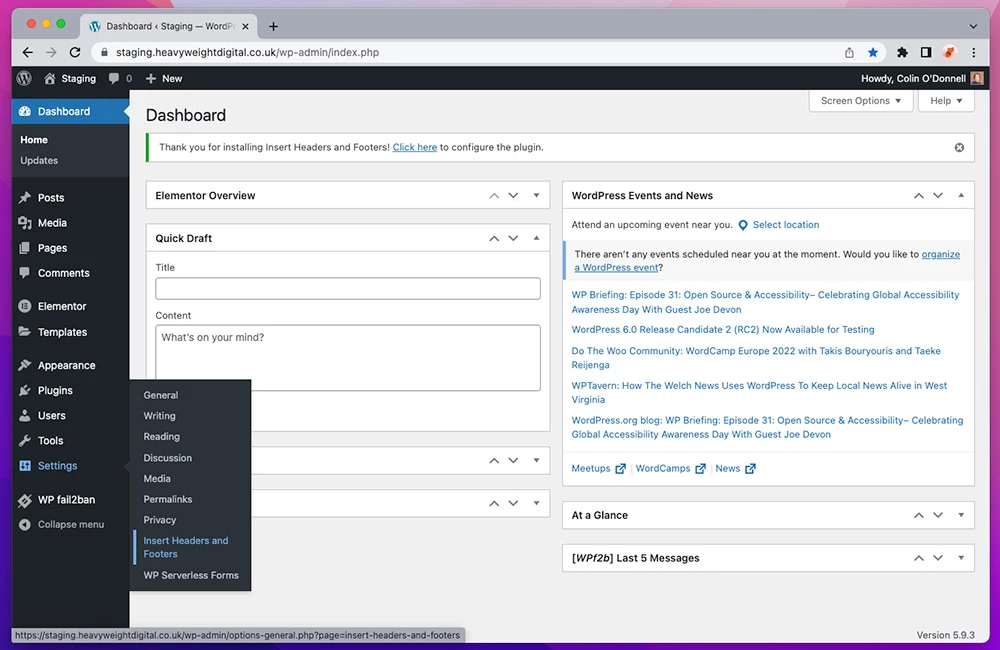Click the WordPress logo in admin bar
Viewport: 1000px width, 650px height.
[24, 78]
